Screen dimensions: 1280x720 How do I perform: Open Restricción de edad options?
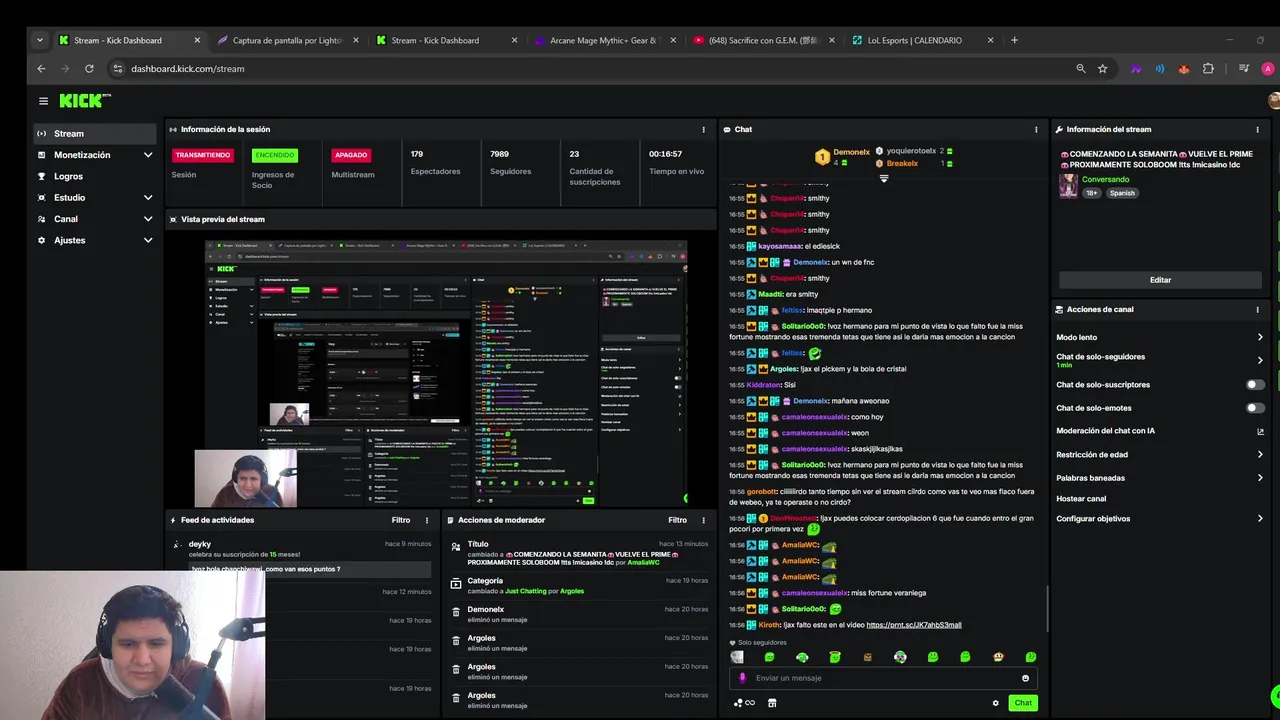[x=1260, y=455]
